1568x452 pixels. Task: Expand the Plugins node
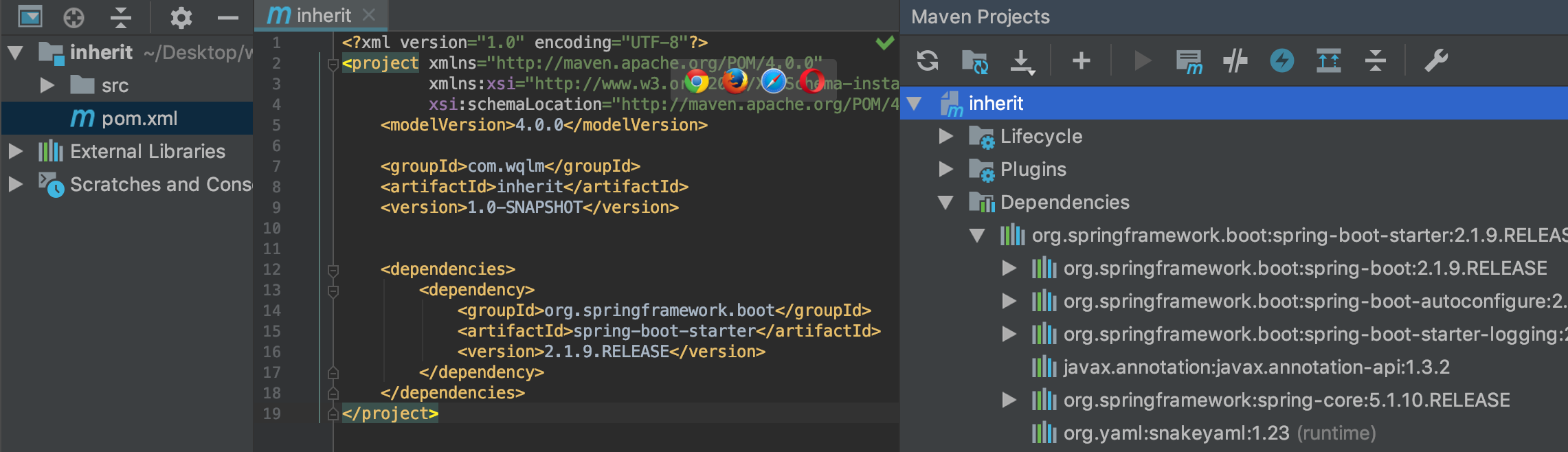(x=946, y=169)
